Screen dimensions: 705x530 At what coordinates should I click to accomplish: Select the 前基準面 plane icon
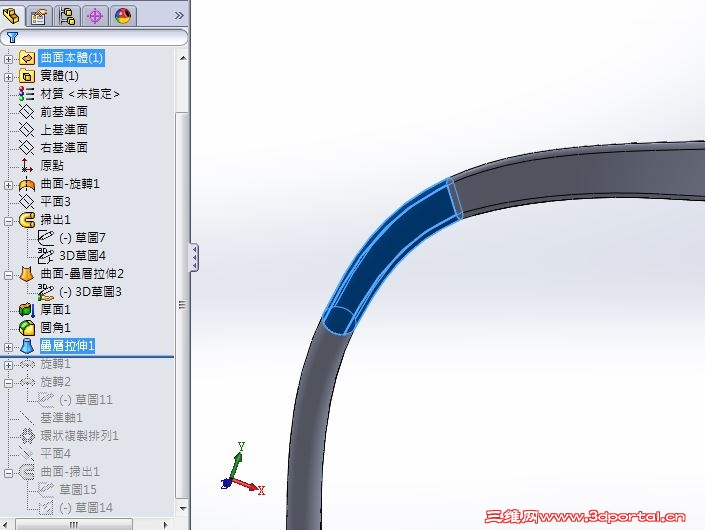[27, 111]
